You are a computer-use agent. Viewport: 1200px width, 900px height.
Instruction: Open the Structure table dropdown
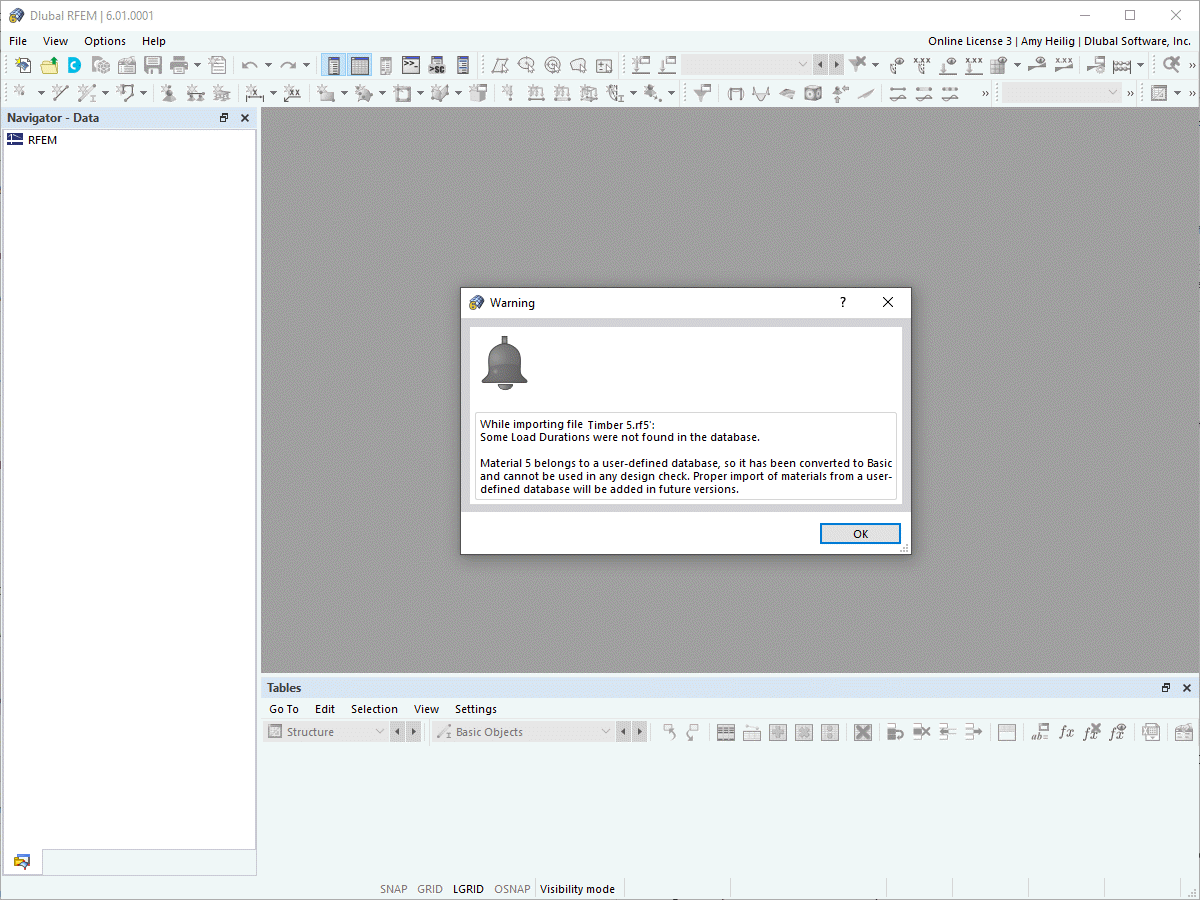379,731
